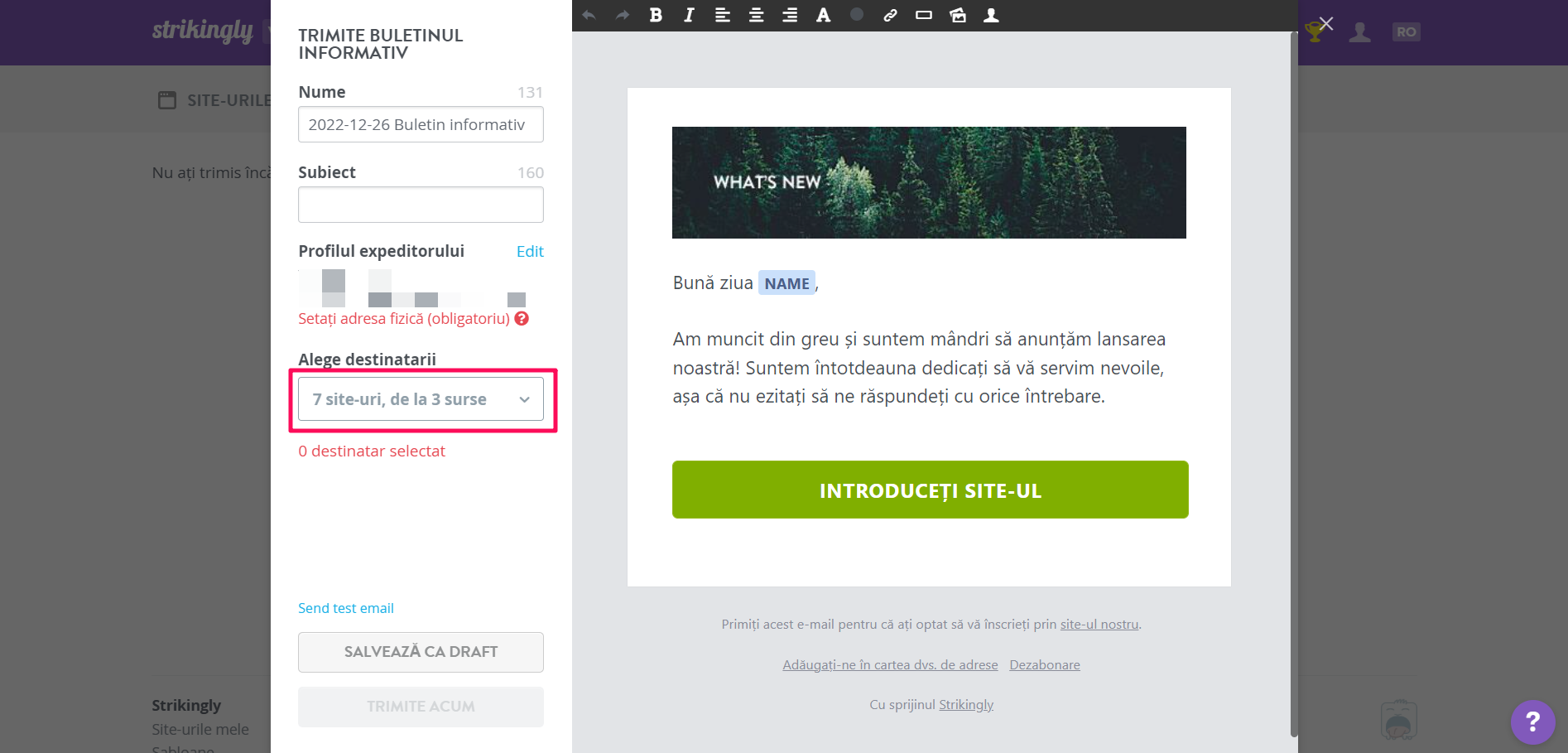Click '0 destinatar selectat' text
The height and width of the screenshot is (753, 1568).
[x=372, y=451]
